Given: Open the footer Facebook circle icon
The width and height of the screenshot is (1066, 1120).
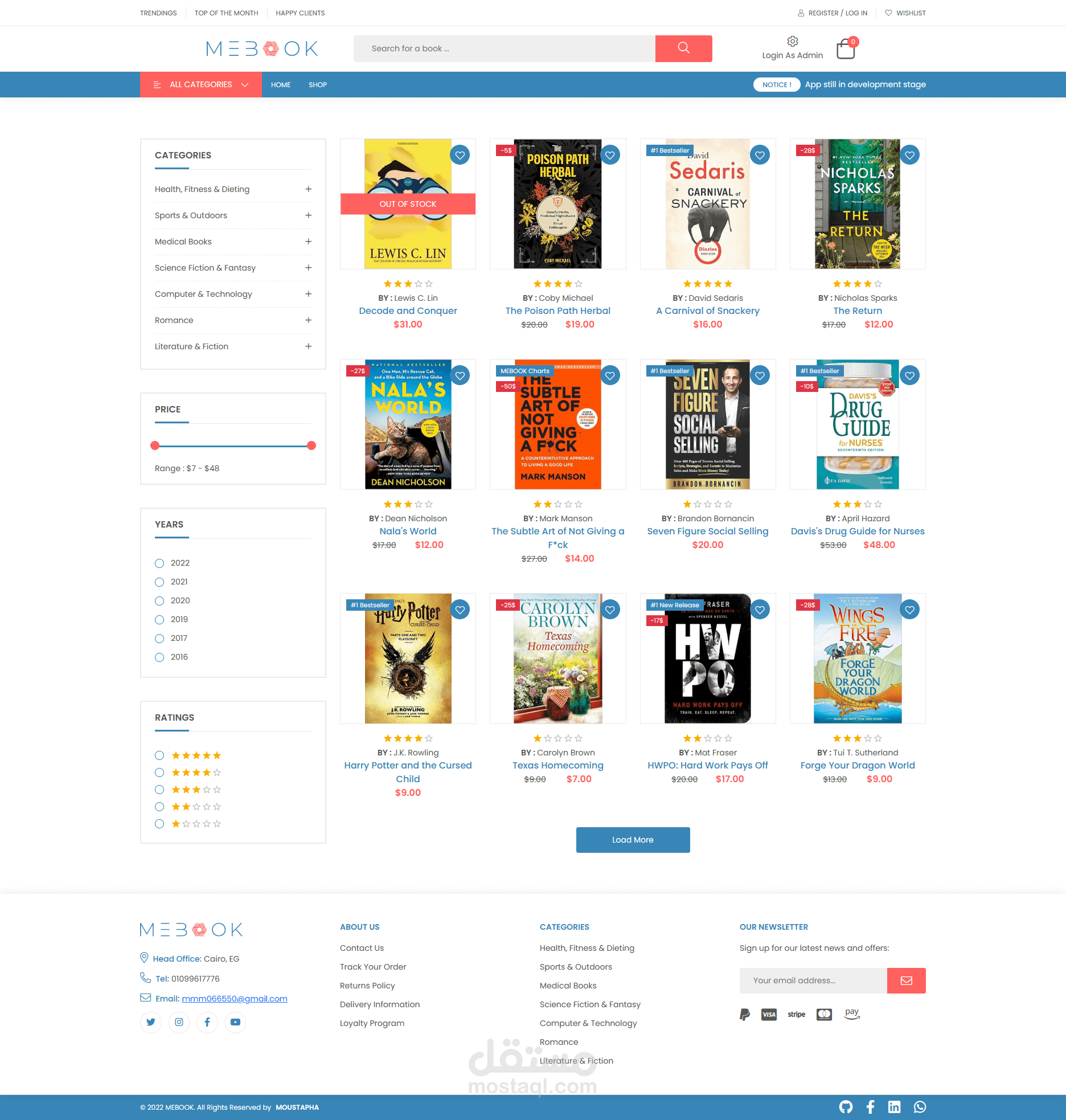Looking at the screenshot, I should coord(207,1022).
